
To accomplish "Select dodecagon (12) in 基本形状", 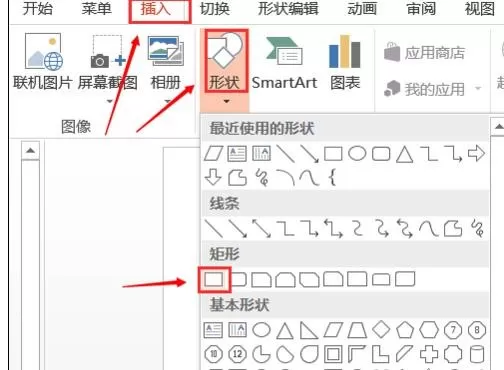I will [237, 354].
